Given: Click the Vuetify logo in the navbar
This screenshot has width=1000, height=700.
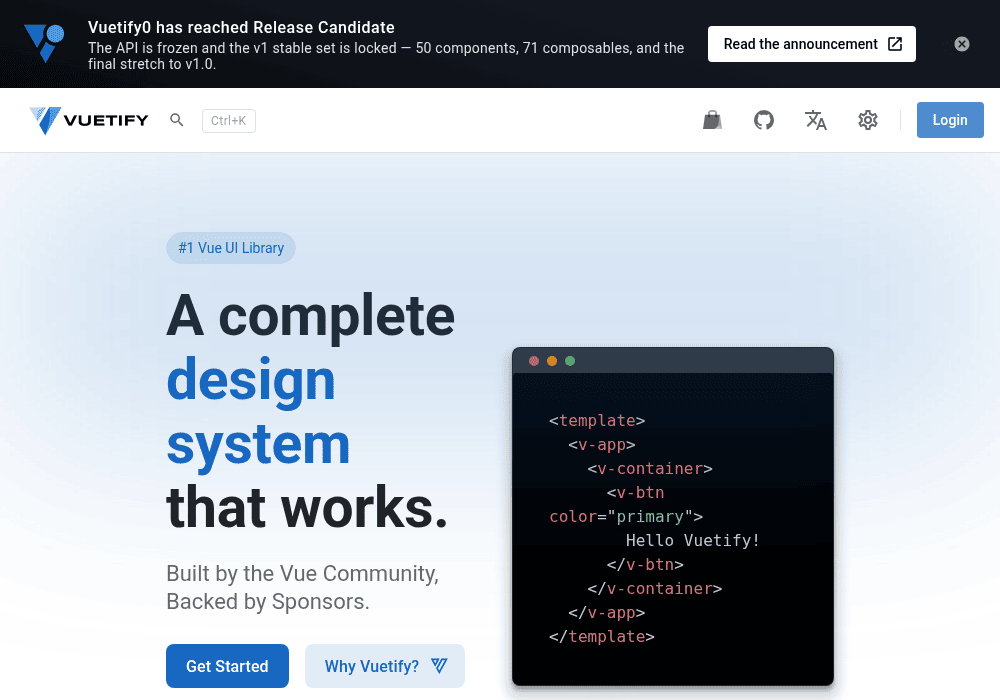Looking at the screenshot, I should 89,120.
